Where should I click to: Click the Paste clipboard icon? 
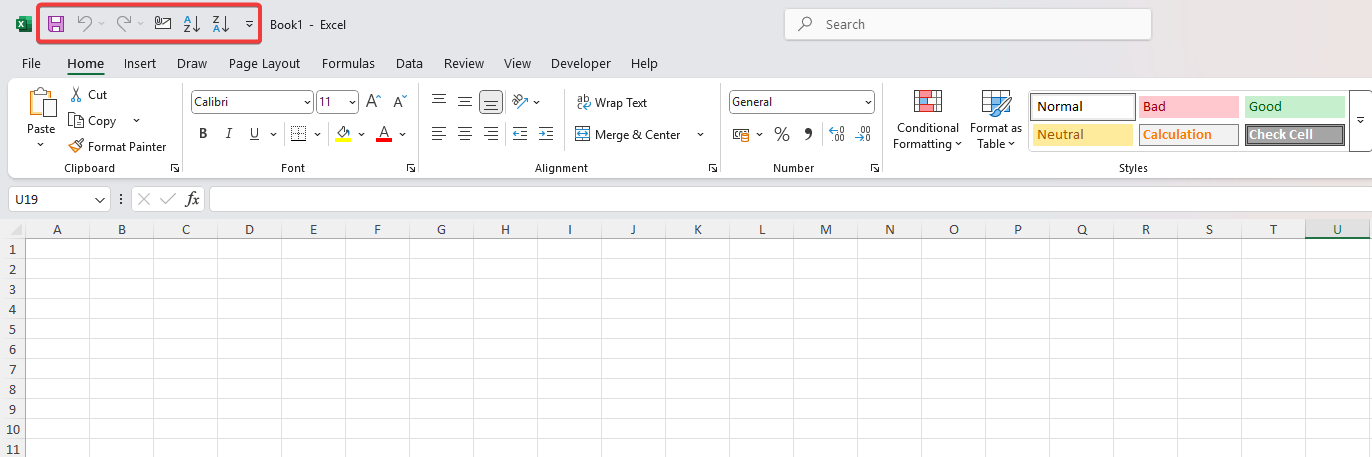click(x=41, y=102)
